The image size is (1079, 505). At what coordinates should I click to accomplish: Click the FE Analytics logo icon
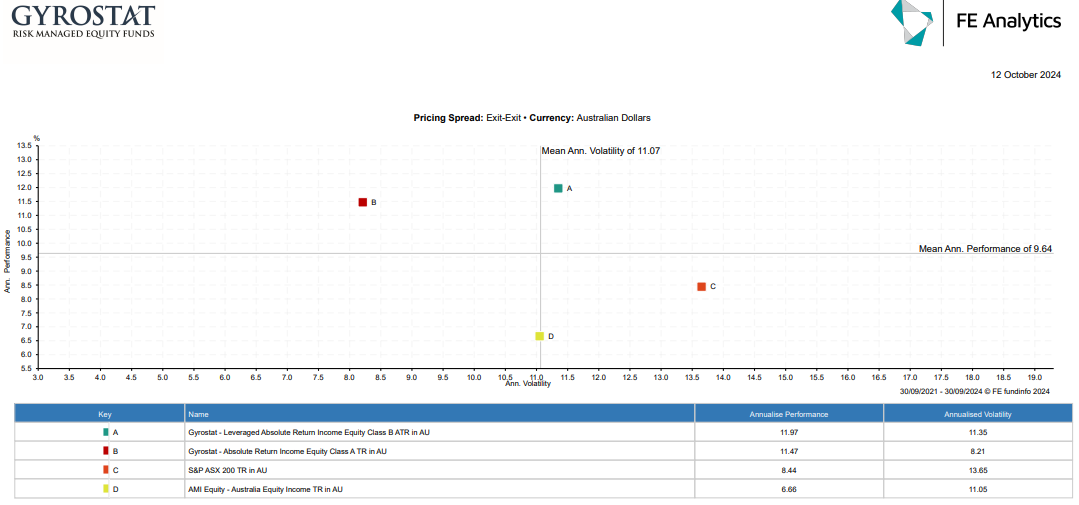(912, 23)
